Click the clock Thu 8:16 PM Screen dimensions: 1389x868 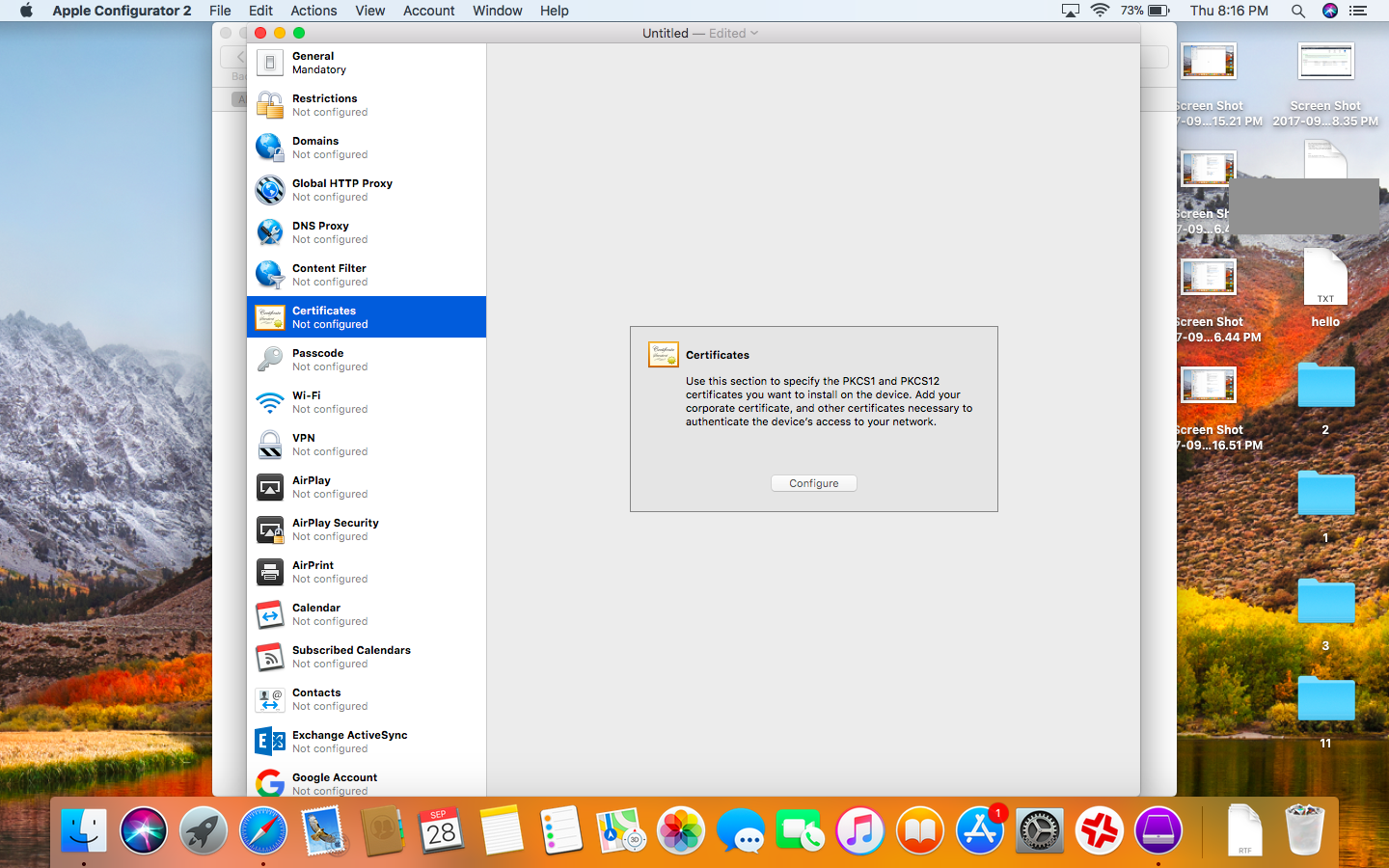(x=1229, y=11)
